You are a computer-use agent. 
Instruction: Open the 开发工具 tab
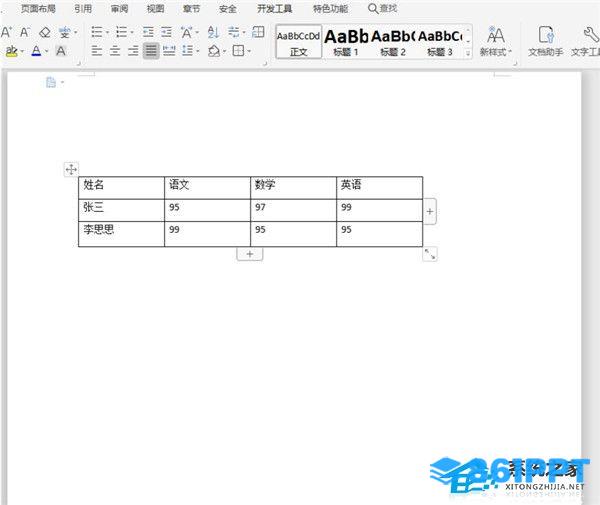tap(274, 8)
